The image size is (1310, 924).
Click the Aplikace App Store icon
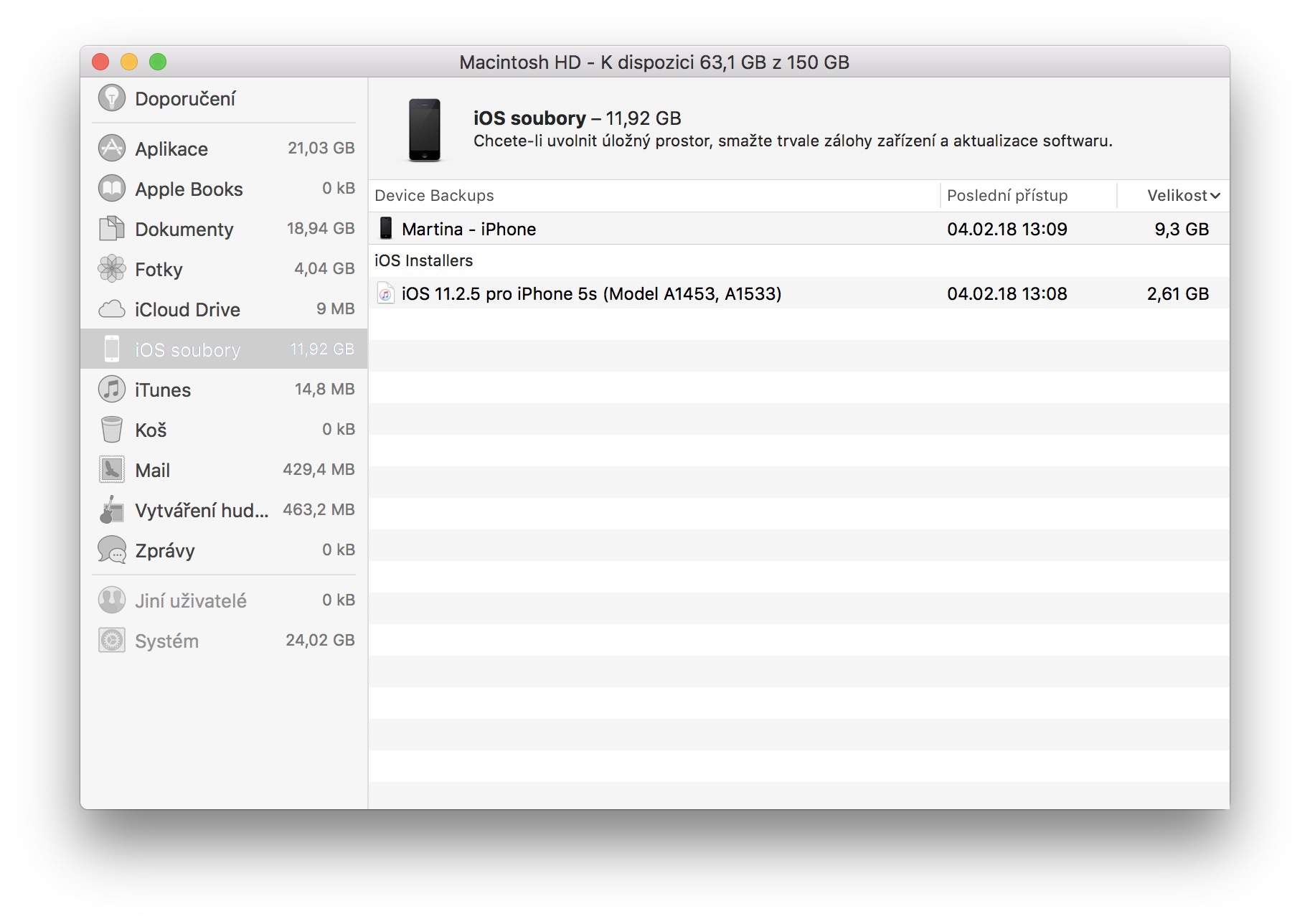click(x=112, y=148)
